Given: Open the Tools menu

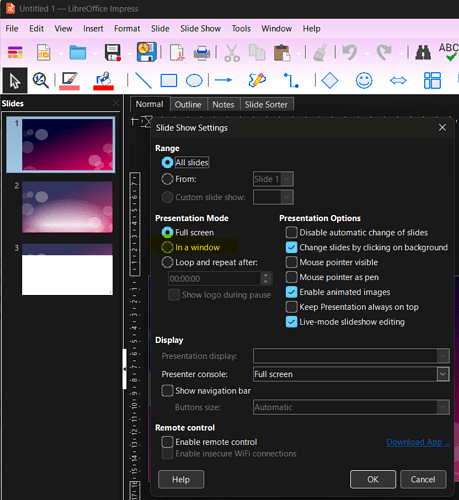Looking at the screenshot, I should coord(241,29).
